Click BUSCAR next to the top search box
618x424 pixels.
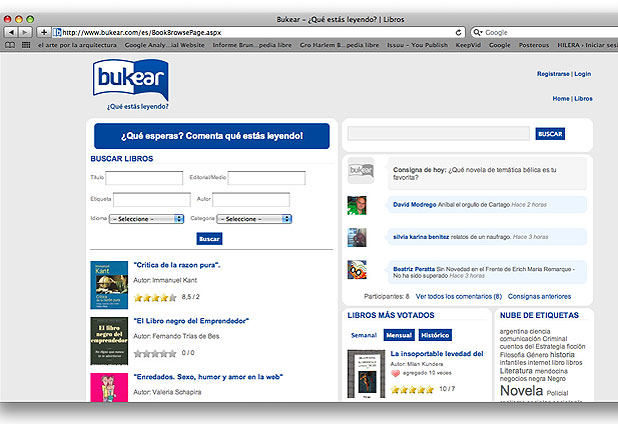(550, 133)
